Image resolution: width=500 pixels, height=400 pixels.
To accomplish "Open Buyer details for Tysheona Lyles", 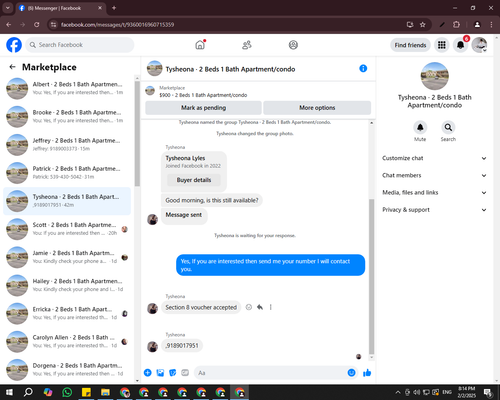I will [x=194, y=180].
